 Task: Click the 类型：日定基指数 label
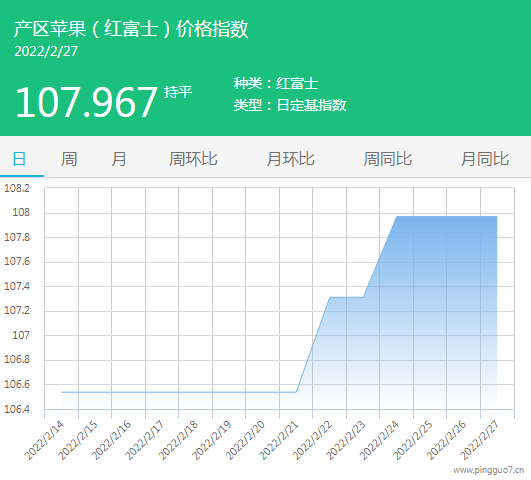pos(290,105)
